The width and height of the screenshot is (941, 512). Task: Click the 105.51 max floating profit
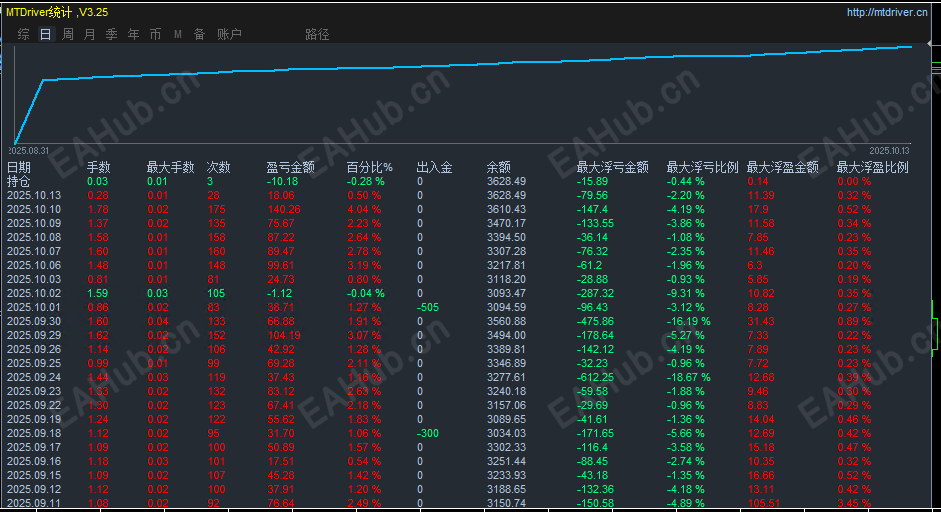pos(764,504)
